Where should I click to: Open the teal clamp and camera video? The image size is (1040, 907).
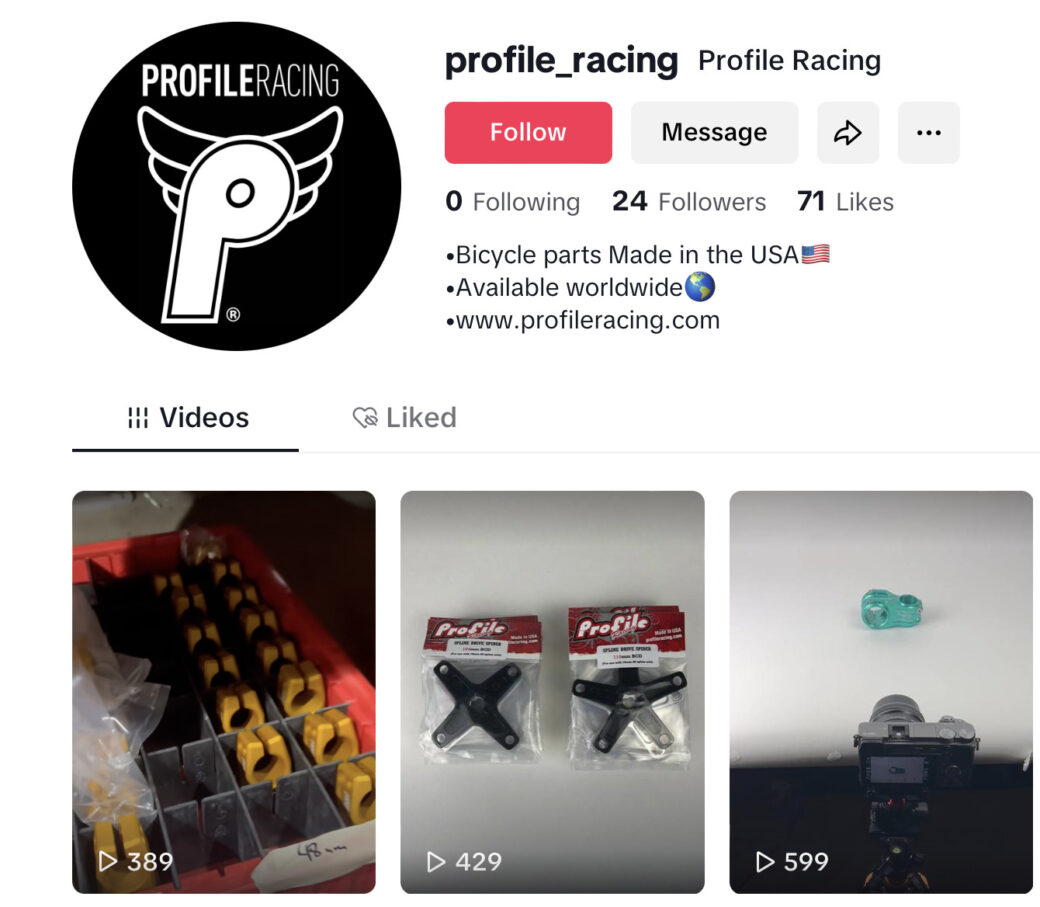coord(881,692)
